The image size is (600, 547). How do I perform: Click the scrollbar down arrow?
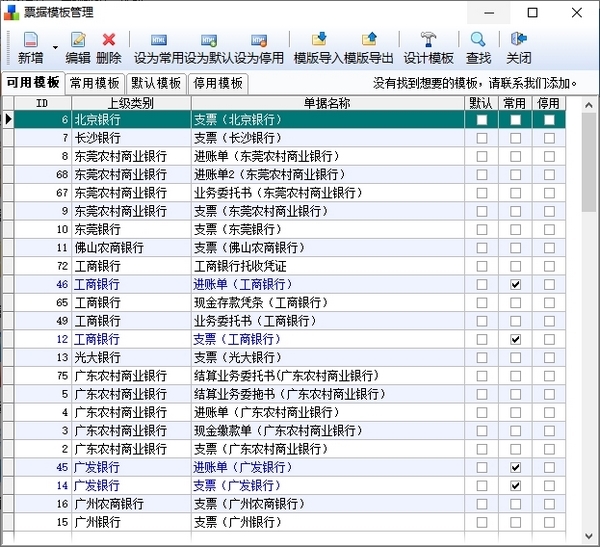click(x=589, y=537)
